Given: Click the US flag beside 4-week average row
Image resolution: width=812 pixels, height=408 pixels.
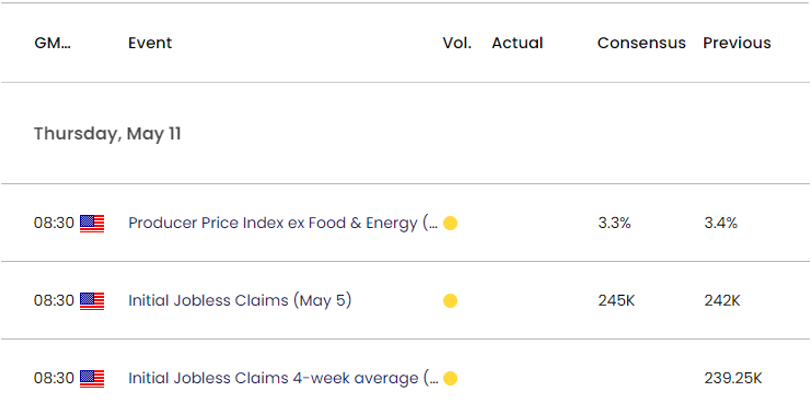Looking at the screenshot, I should (92, 378).
